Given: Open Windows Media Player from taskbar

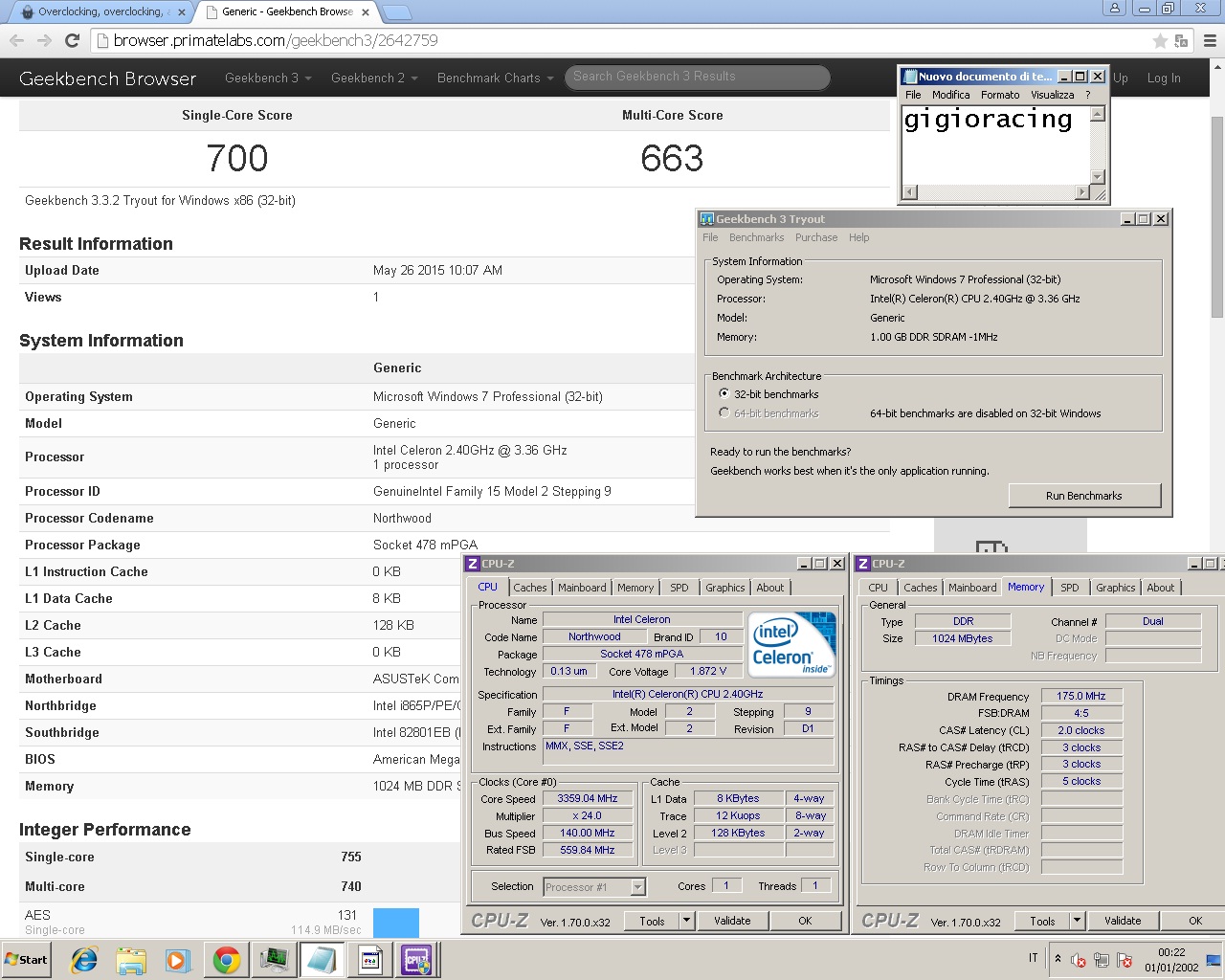Looking at the screenshot, I should (177, 960).
